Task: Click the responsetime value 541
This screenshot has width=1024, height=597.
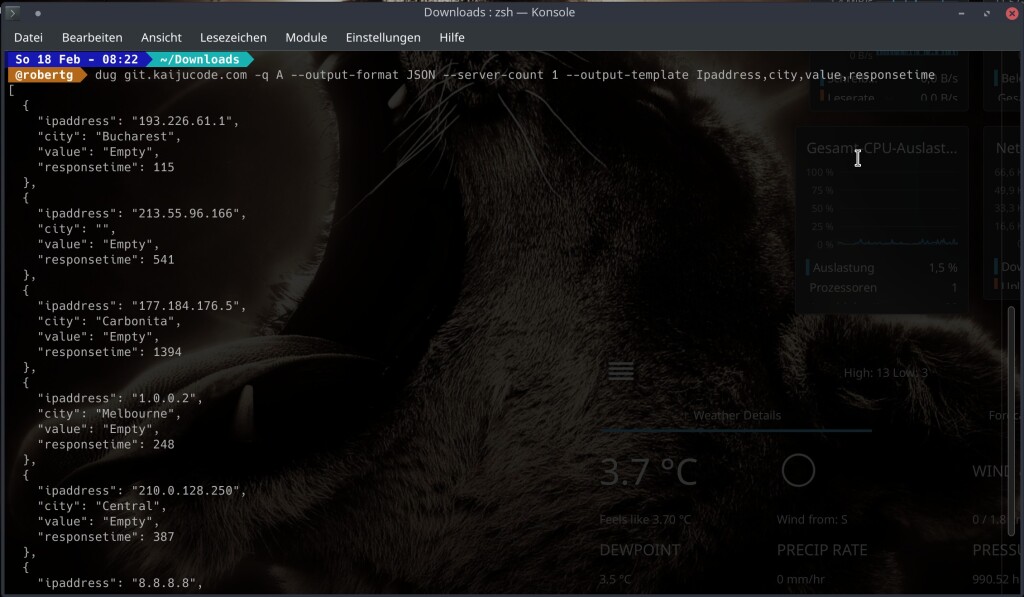Action: pyautogui.click(x=164, y=260)
